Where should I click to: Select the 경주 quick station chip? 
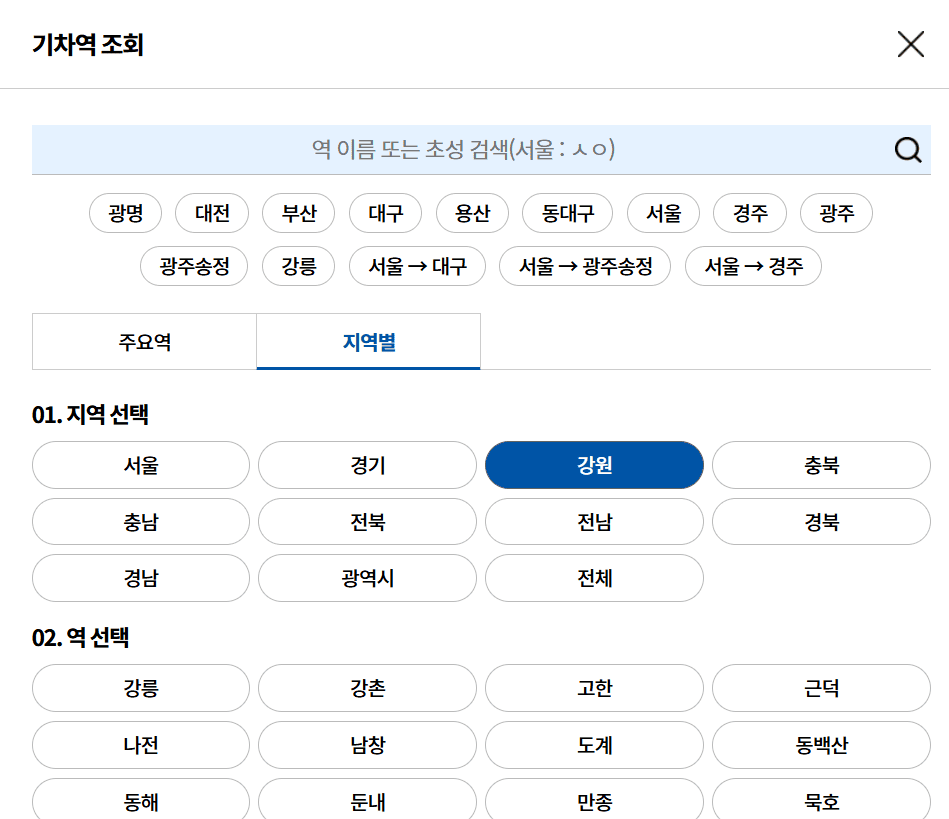coord(750,213)
